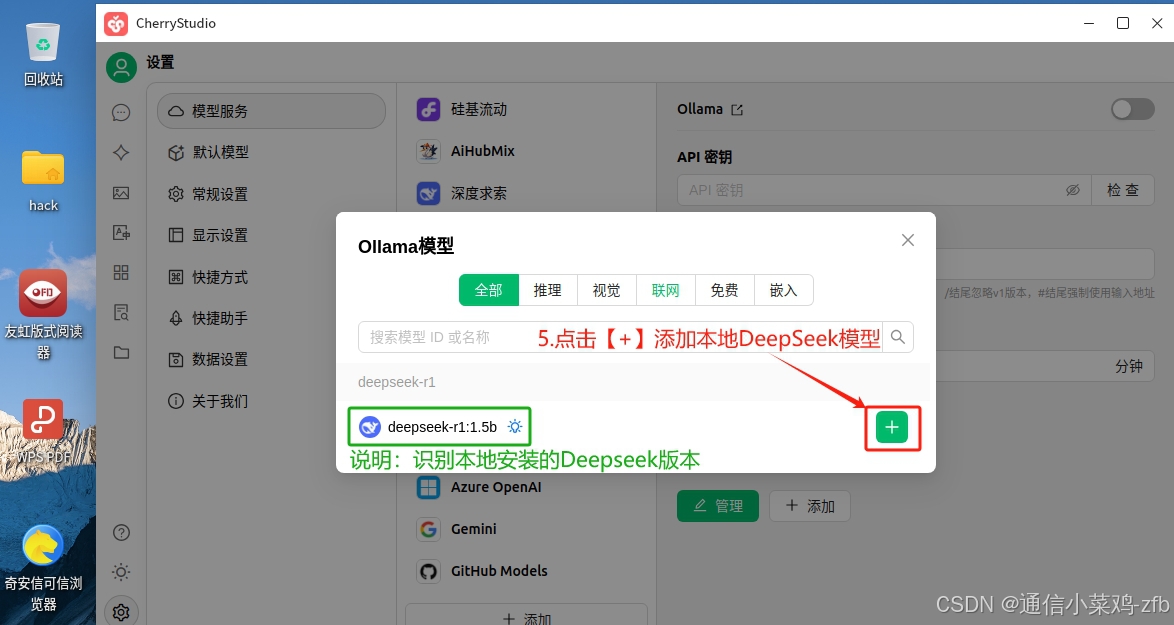
Task: Select the AiHubMix provider
Action: tap(526, 151)
